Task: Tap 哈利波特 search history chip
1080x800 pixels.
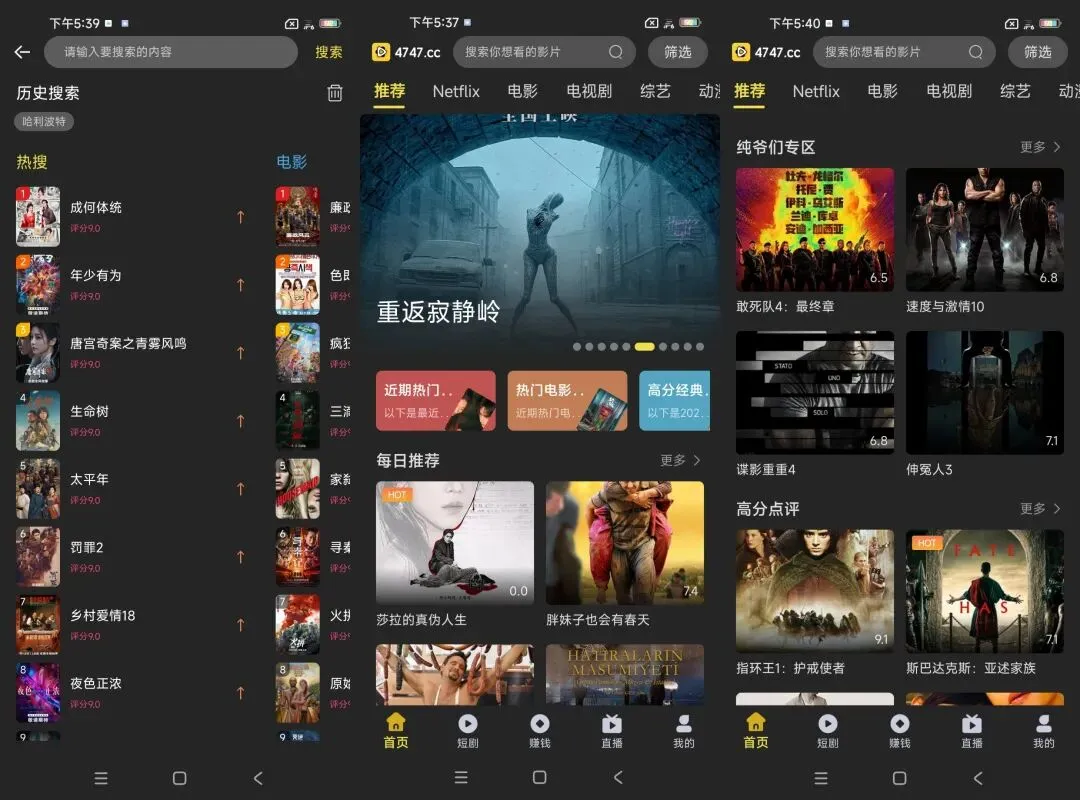Action: pos(44,121)
